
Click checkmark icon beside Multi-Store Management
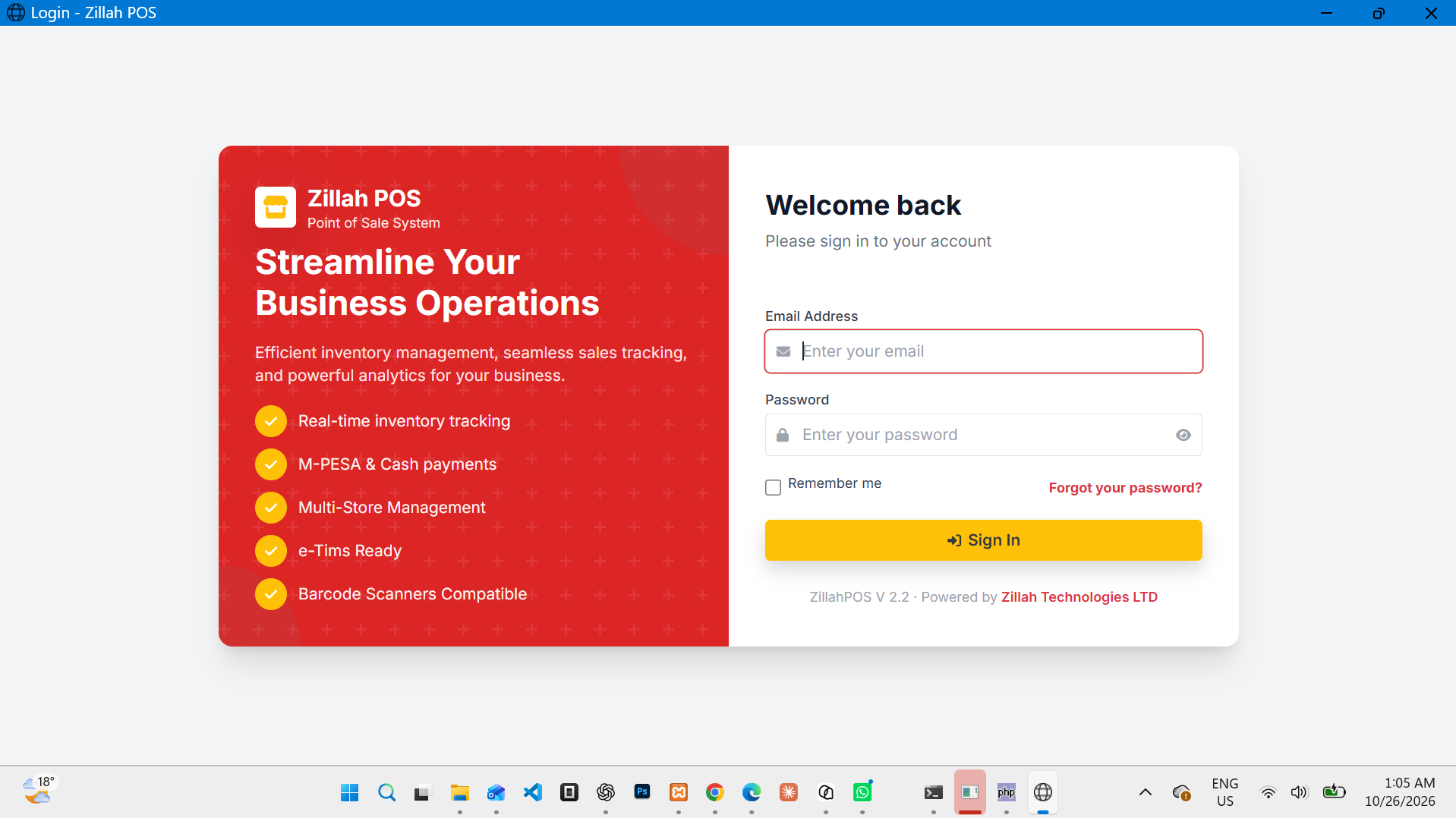[271, 508]
